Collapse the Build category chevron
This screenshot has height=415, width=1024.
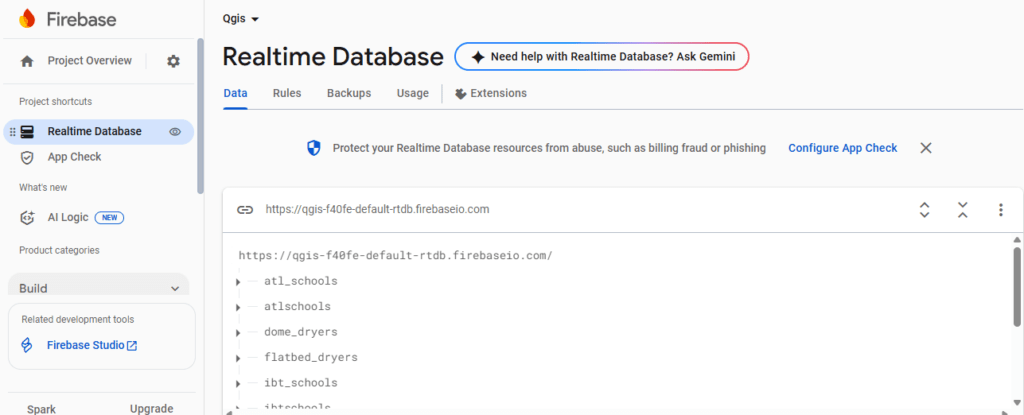point(174,288)
